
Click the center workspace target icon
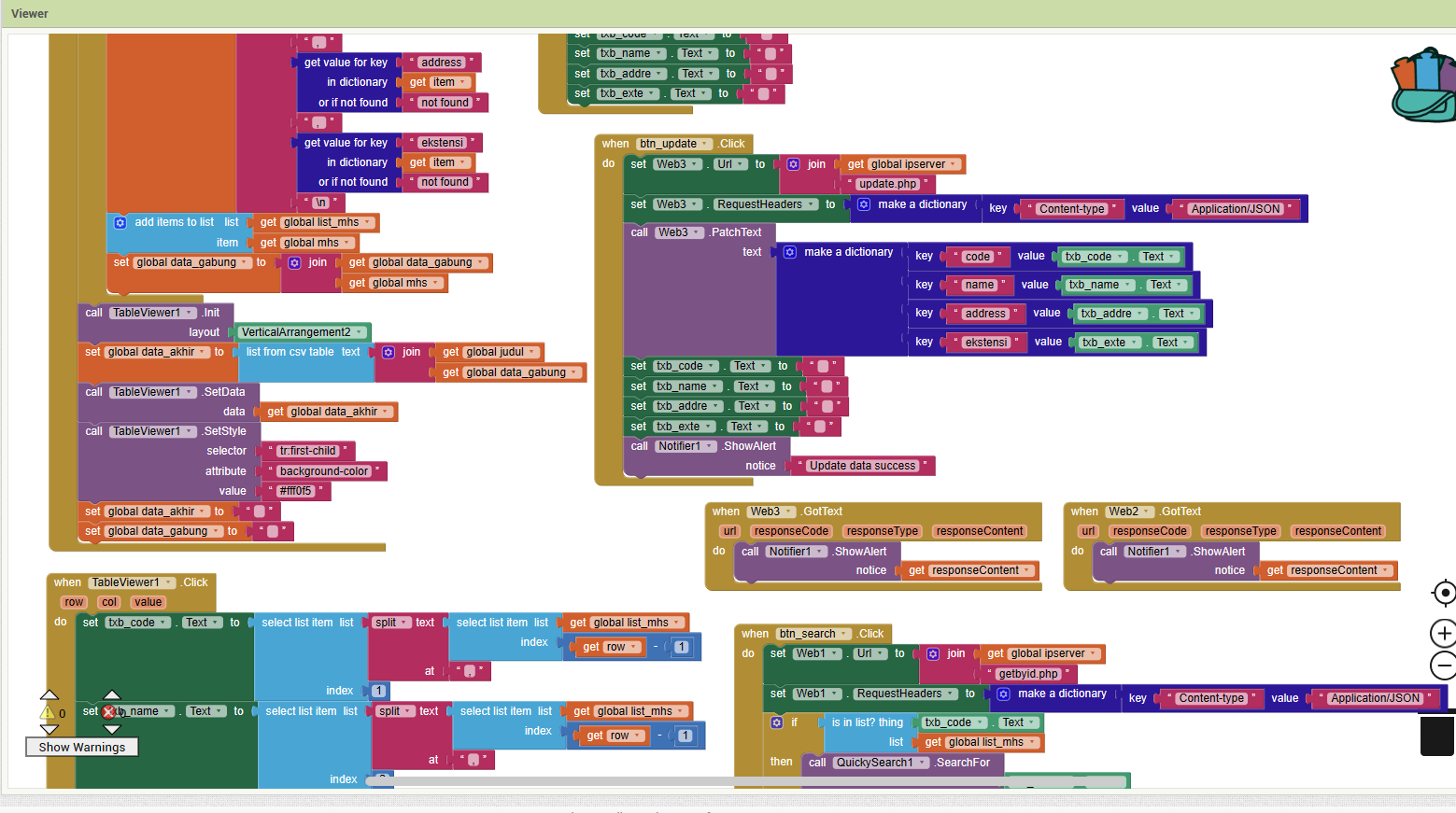[1444, 593]
